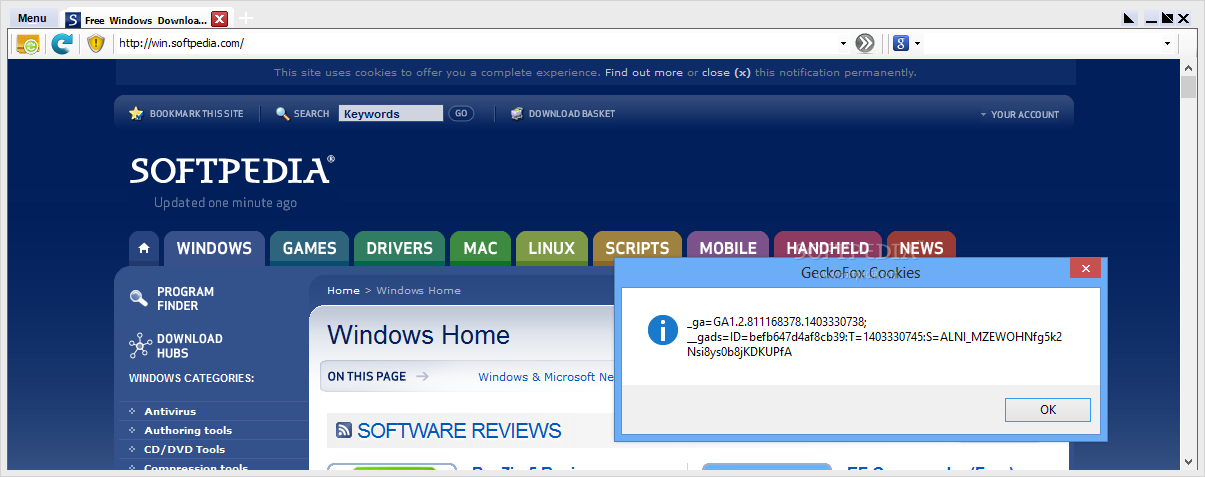Image resolution: width=1205 pixels, height=477 pixels.
Task: Open the Program Finder link
Action: (x=185, y=298)
